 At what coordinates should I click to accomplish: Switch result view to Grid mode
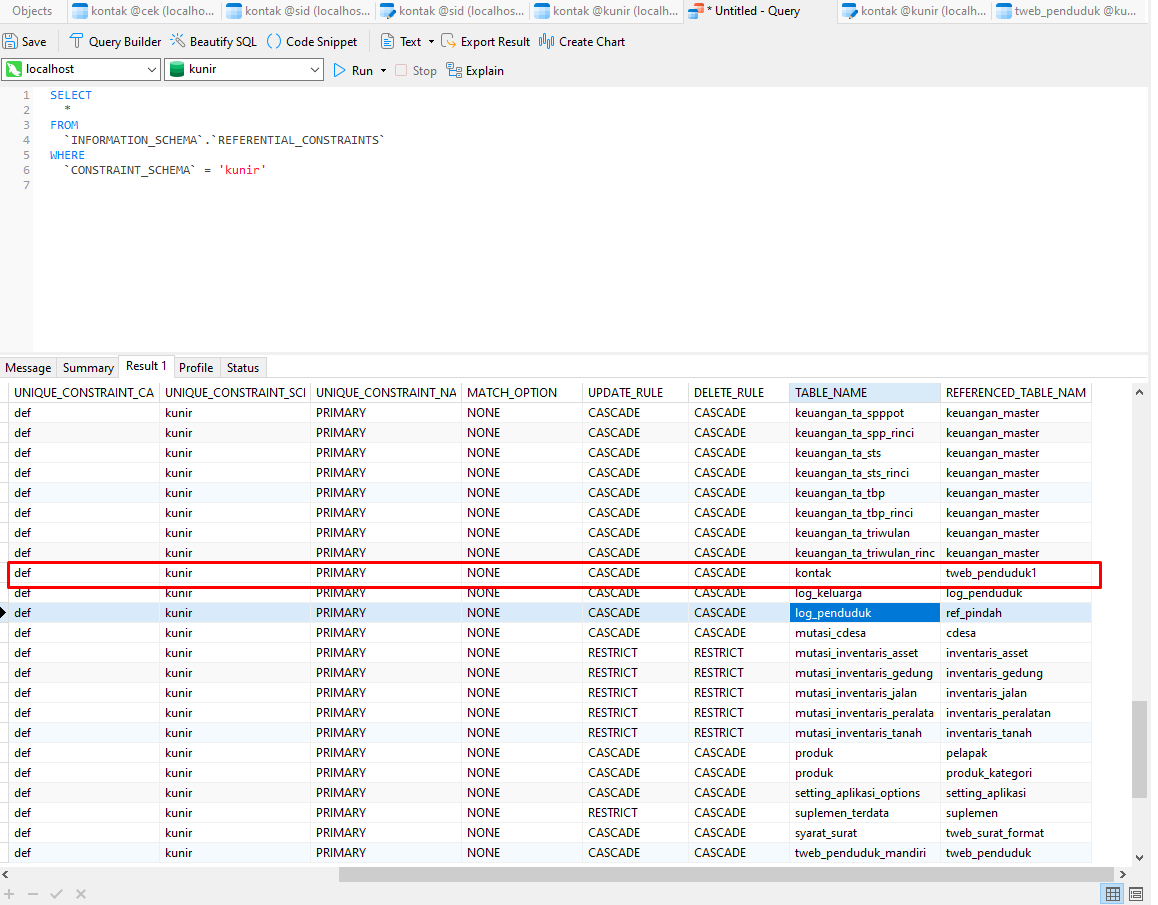coord(1112,894)
